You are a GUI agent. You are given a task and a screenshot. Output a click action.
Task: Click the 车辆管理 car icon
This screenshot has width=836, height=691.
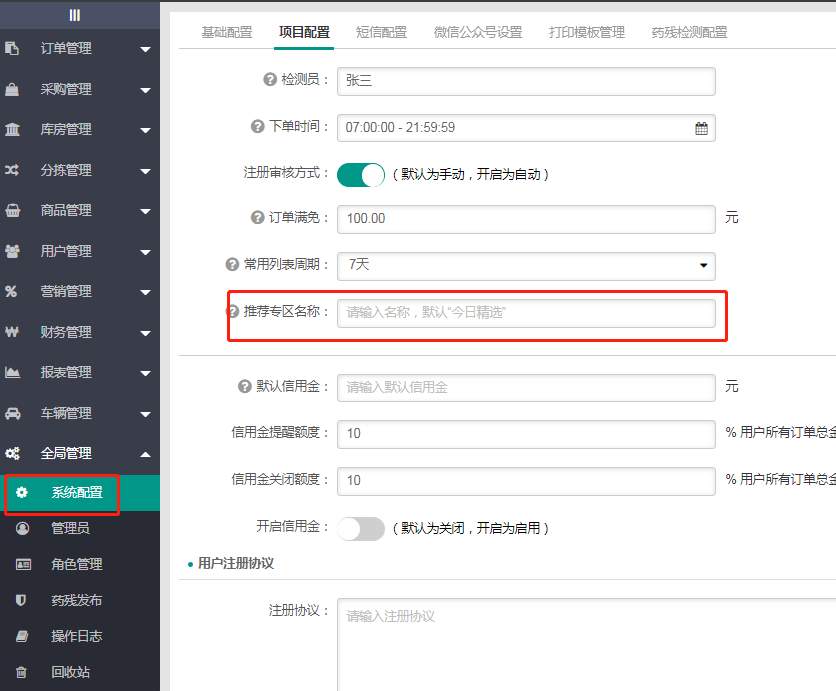coord(13,413)
